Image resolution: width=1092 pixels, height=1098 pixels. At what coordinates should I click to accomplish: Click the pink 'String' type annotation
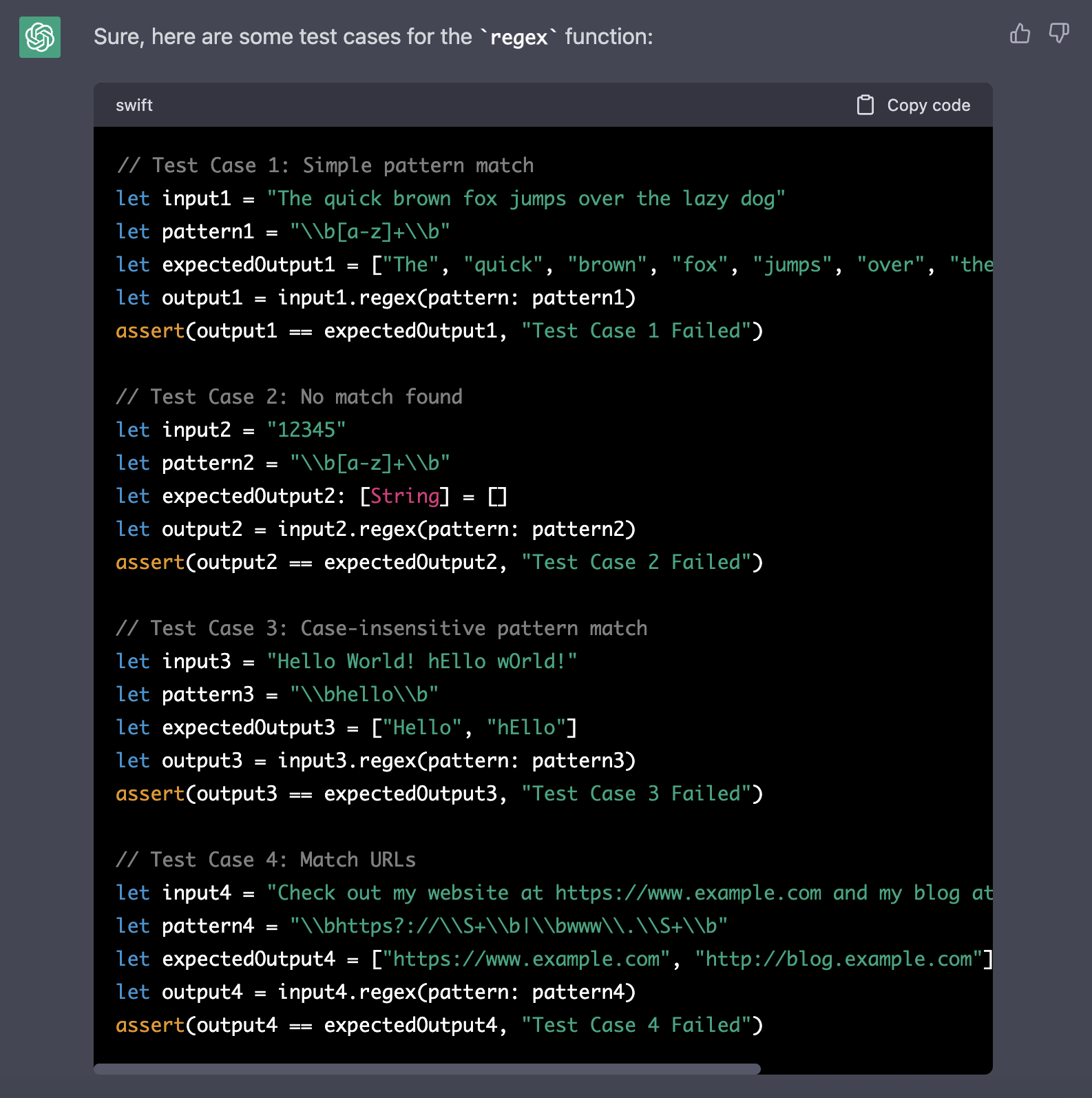click(405, 496)
